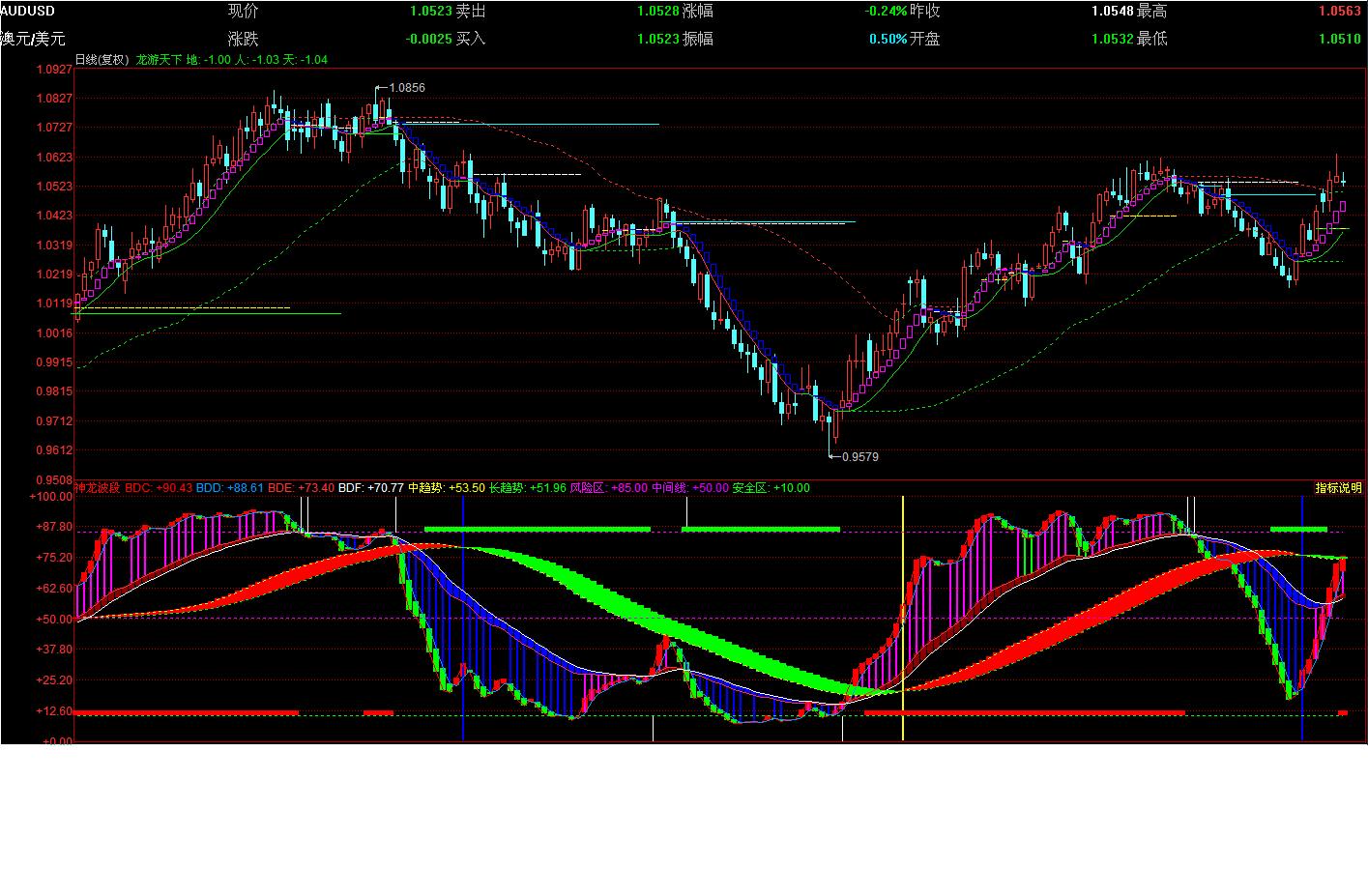Click the 澳元/美元 pair name
Image resolution: width=1368 pixels, height=896 pixels.
point(33,40)
